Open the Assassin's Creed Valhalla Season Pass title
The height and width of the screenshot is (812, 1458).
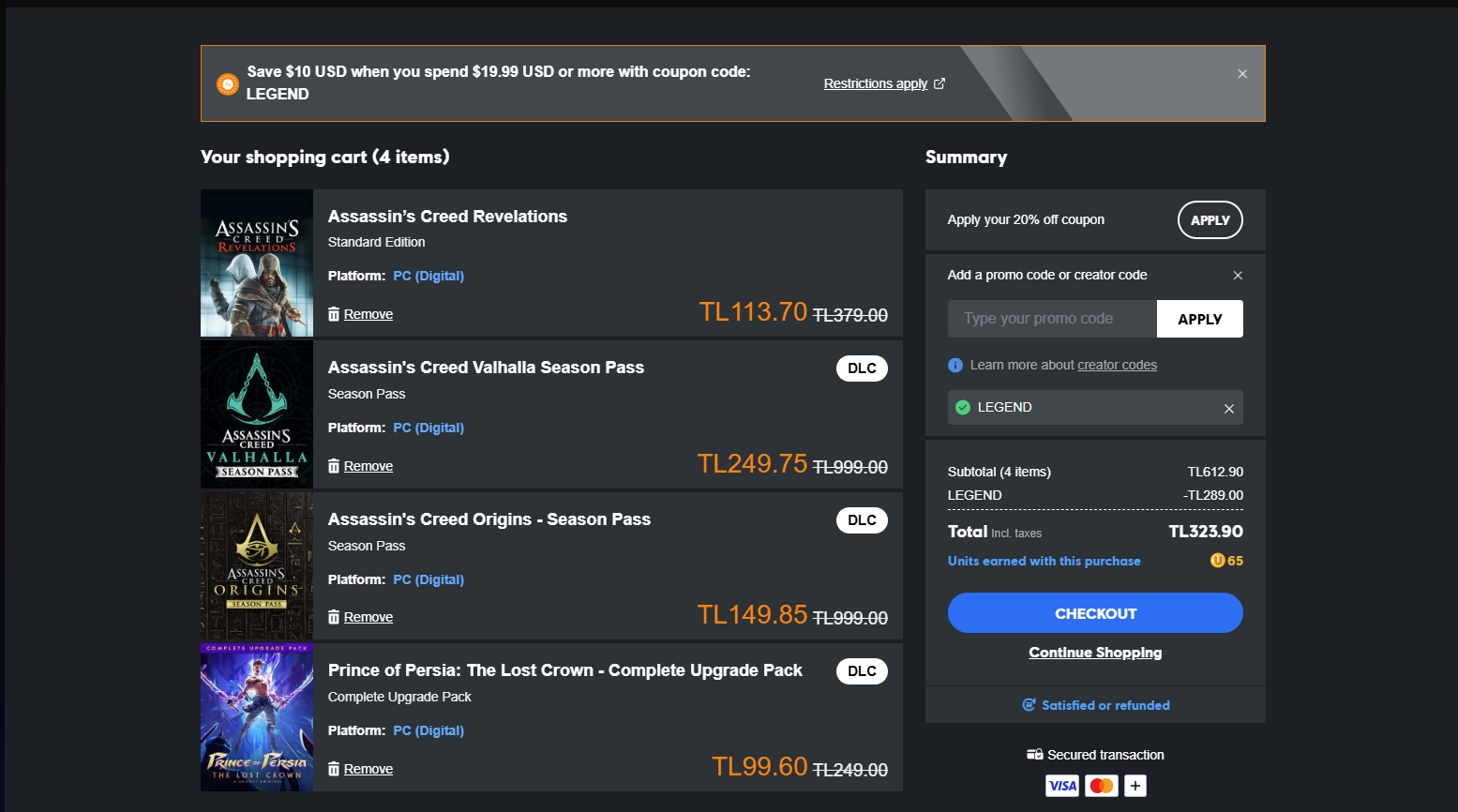point(486,368)
